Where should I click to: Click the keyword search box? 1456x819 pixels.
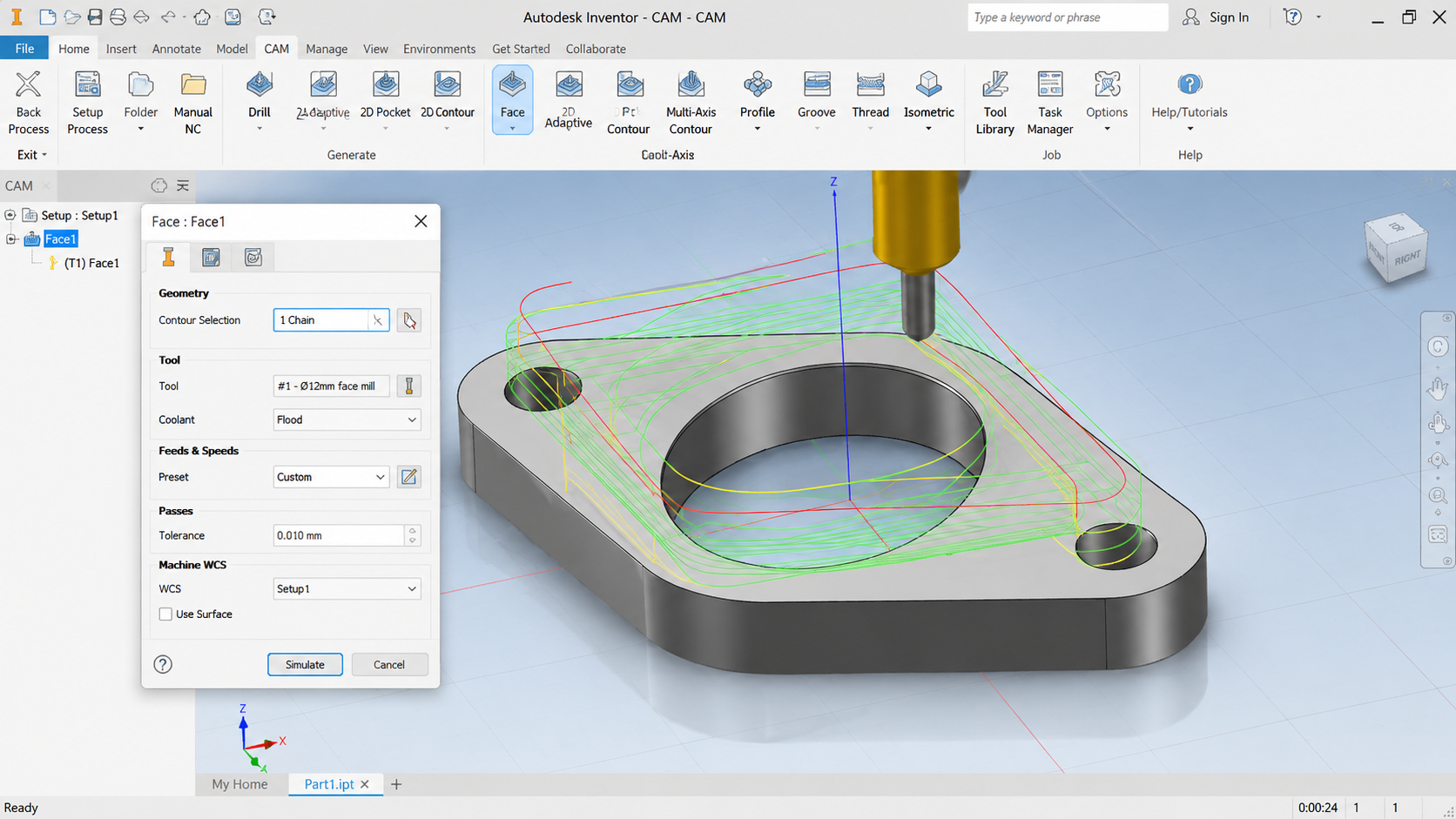(x=1067, y=17)
